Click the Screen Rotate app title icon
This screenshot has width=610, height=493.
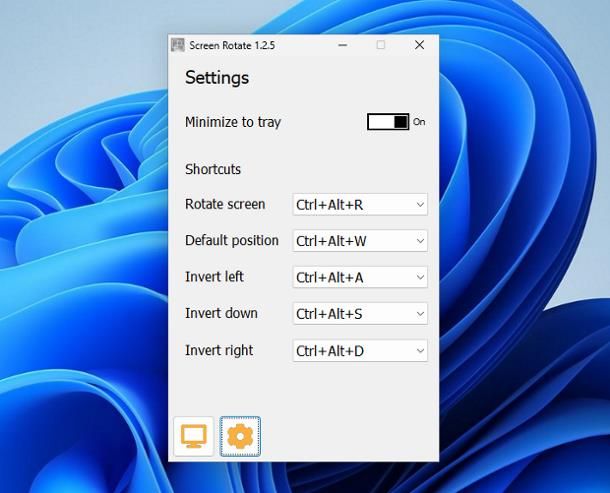click(178, 45)
